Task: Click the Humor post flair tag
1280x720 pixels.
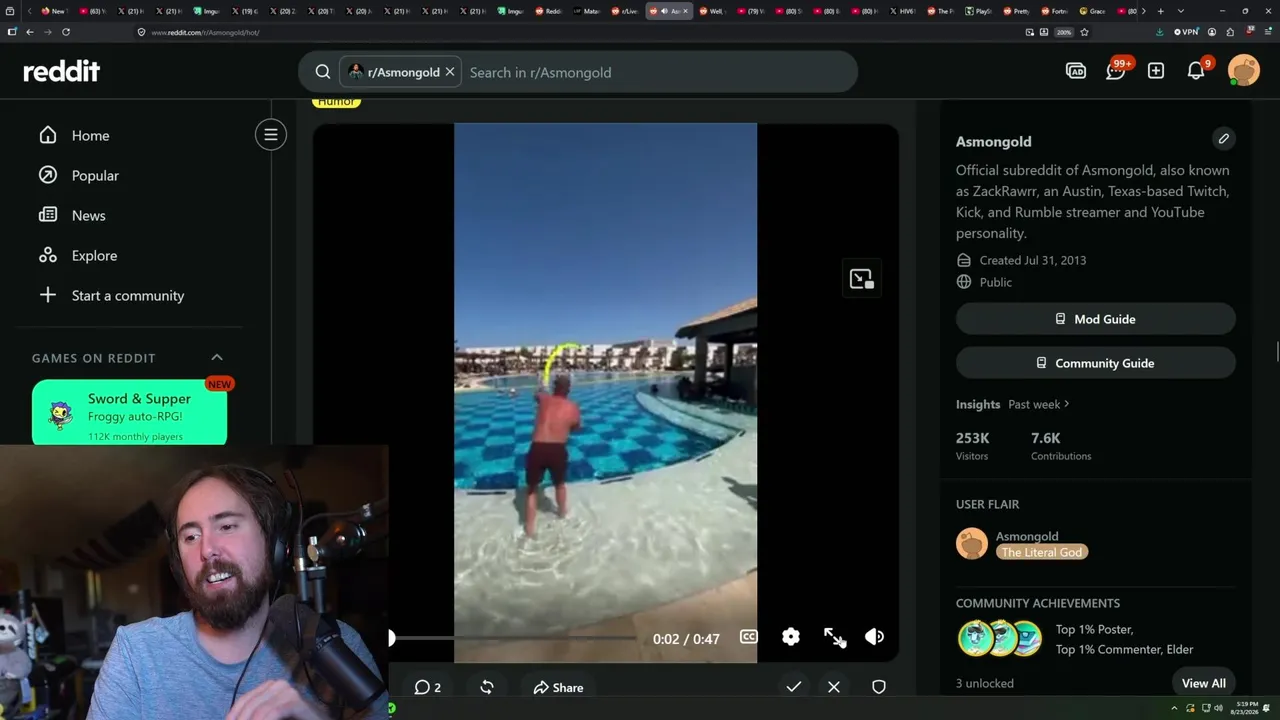Action: 336,102
